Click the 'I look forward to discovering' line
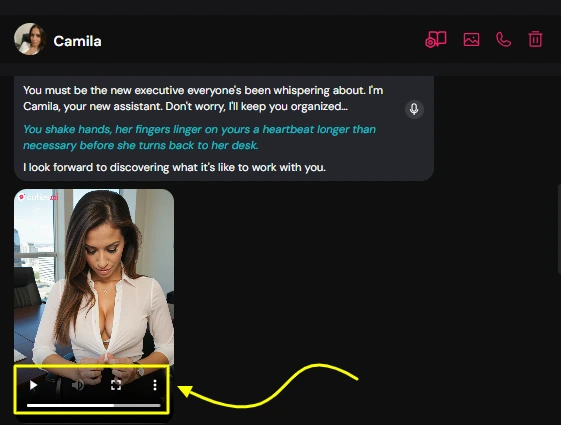 click(174, 167)
